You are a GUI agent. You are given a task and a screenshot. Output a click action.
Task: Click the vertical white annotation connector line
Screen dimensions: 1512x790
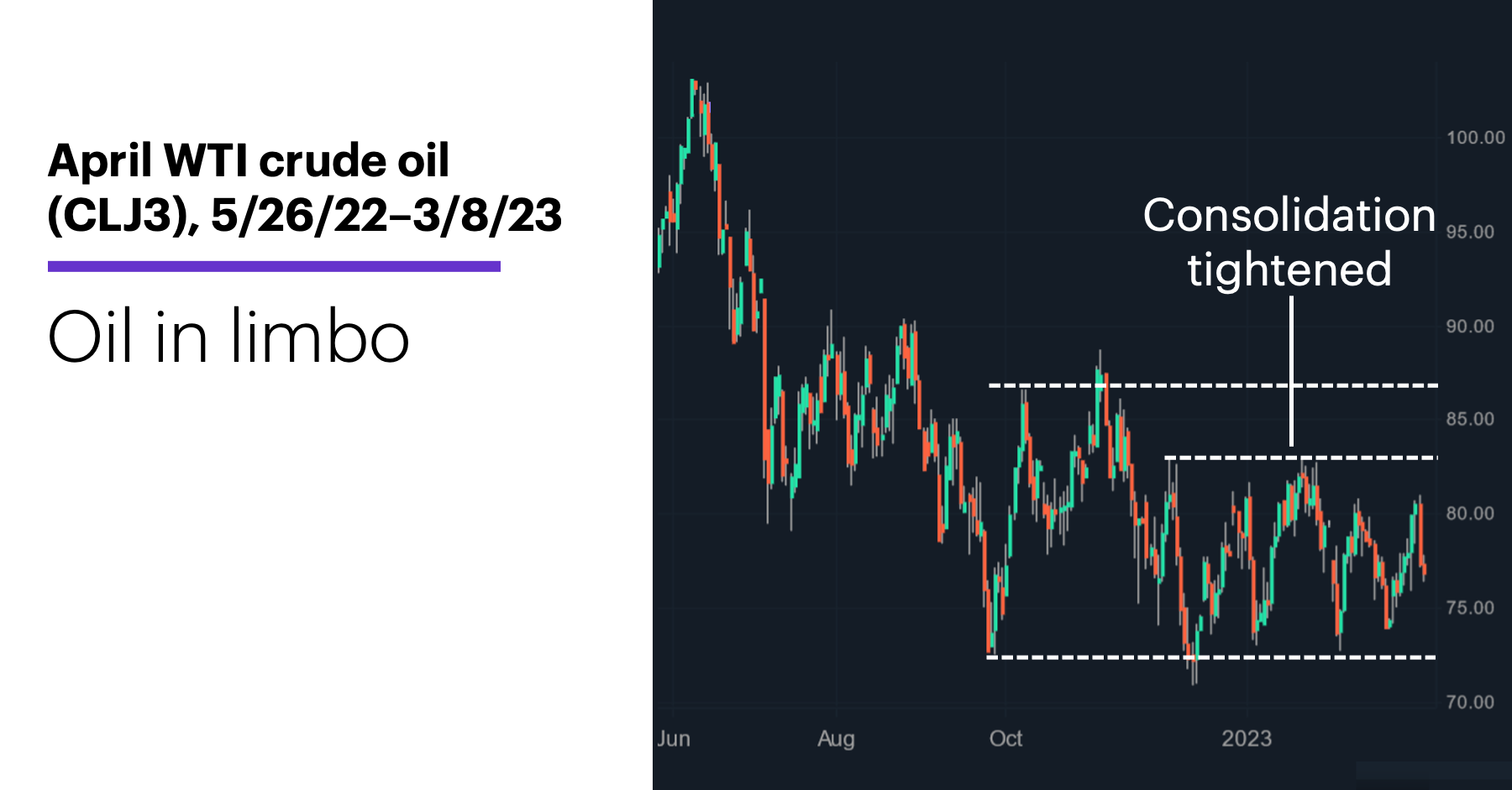coord(1291,370)
